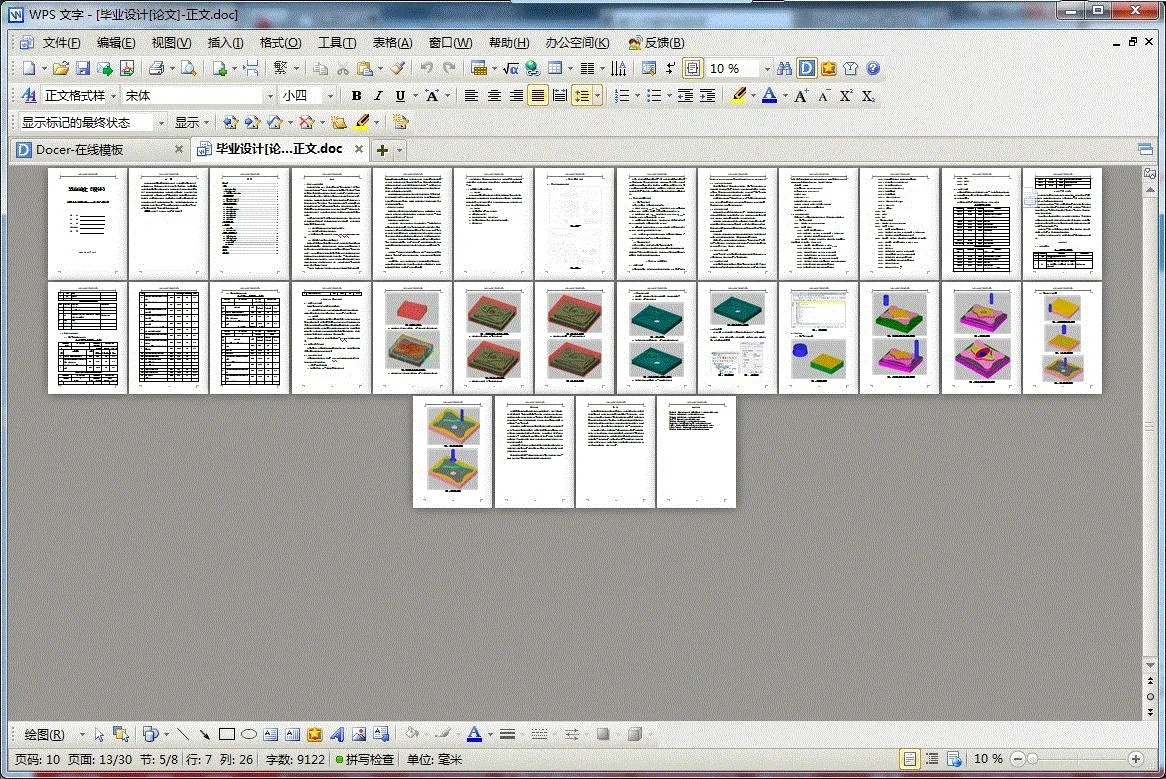The height and width of the screenshot is (779, 1166).
Task: Open the 显示标记的最终状态 dropdown
Action: (161, 122)
